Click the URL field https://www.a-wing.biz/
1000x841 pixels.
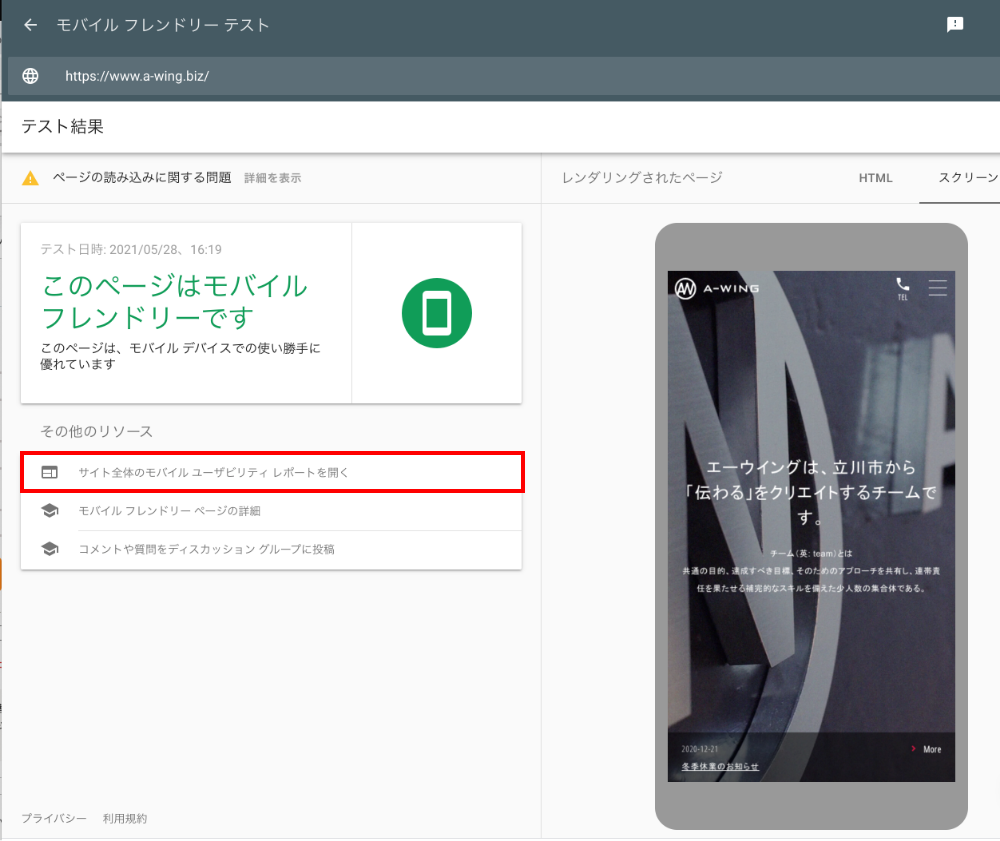pyautogui.click(x=137, y=76)
